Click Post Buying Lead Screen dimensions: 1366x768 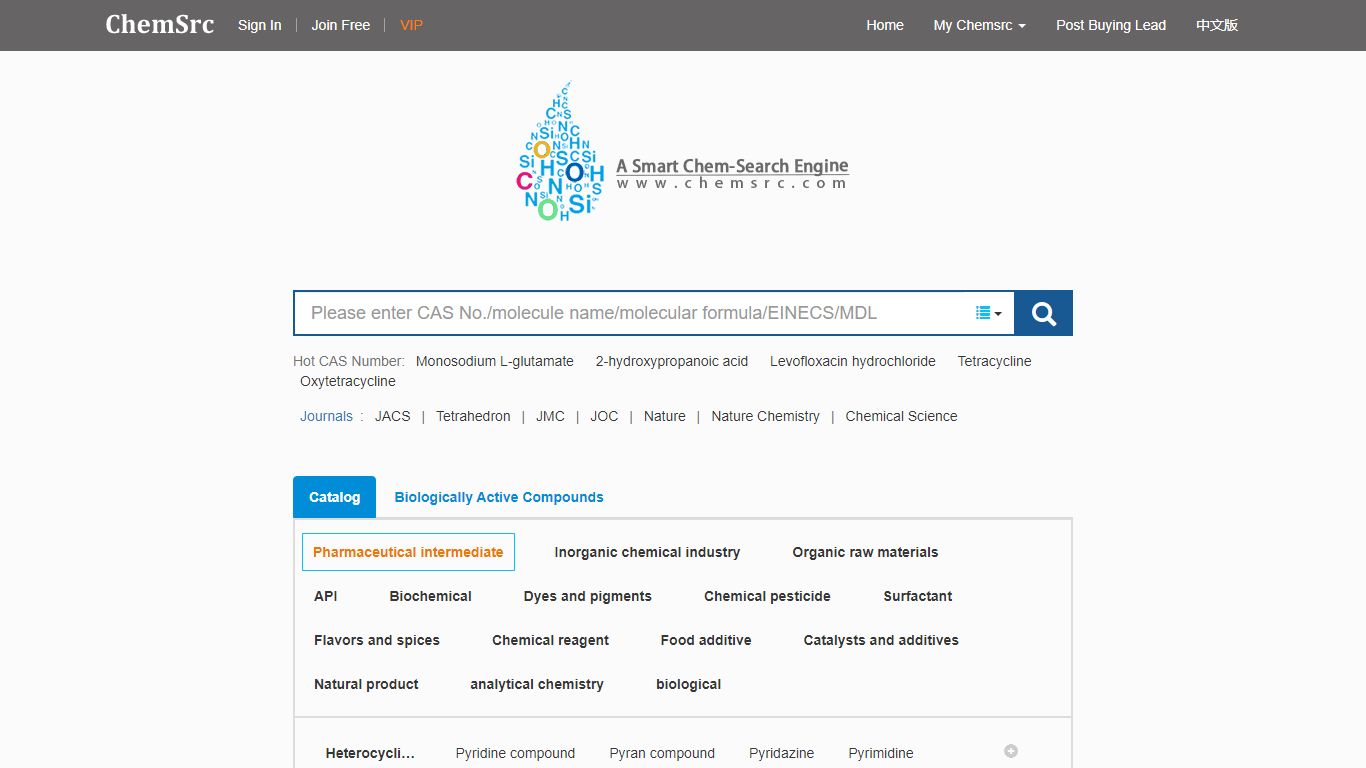(1111, 25)
